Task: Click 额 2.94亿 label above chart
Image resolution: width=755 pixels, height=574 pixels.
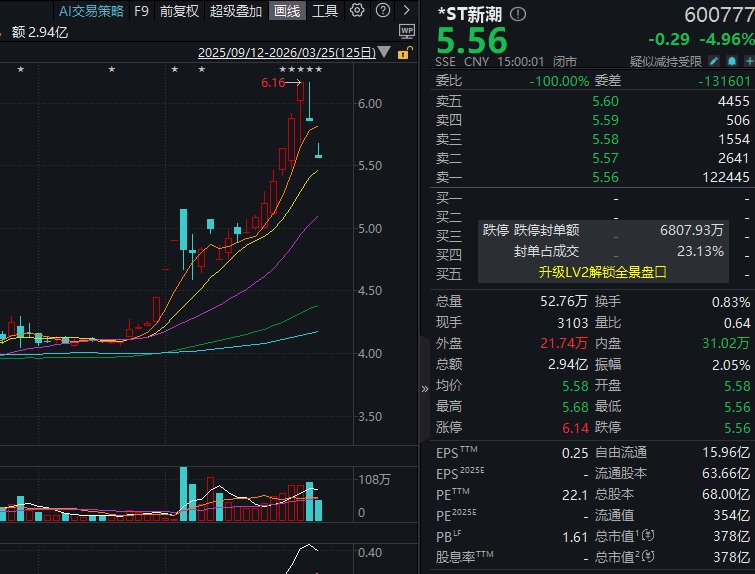Action: pos(39,32)
